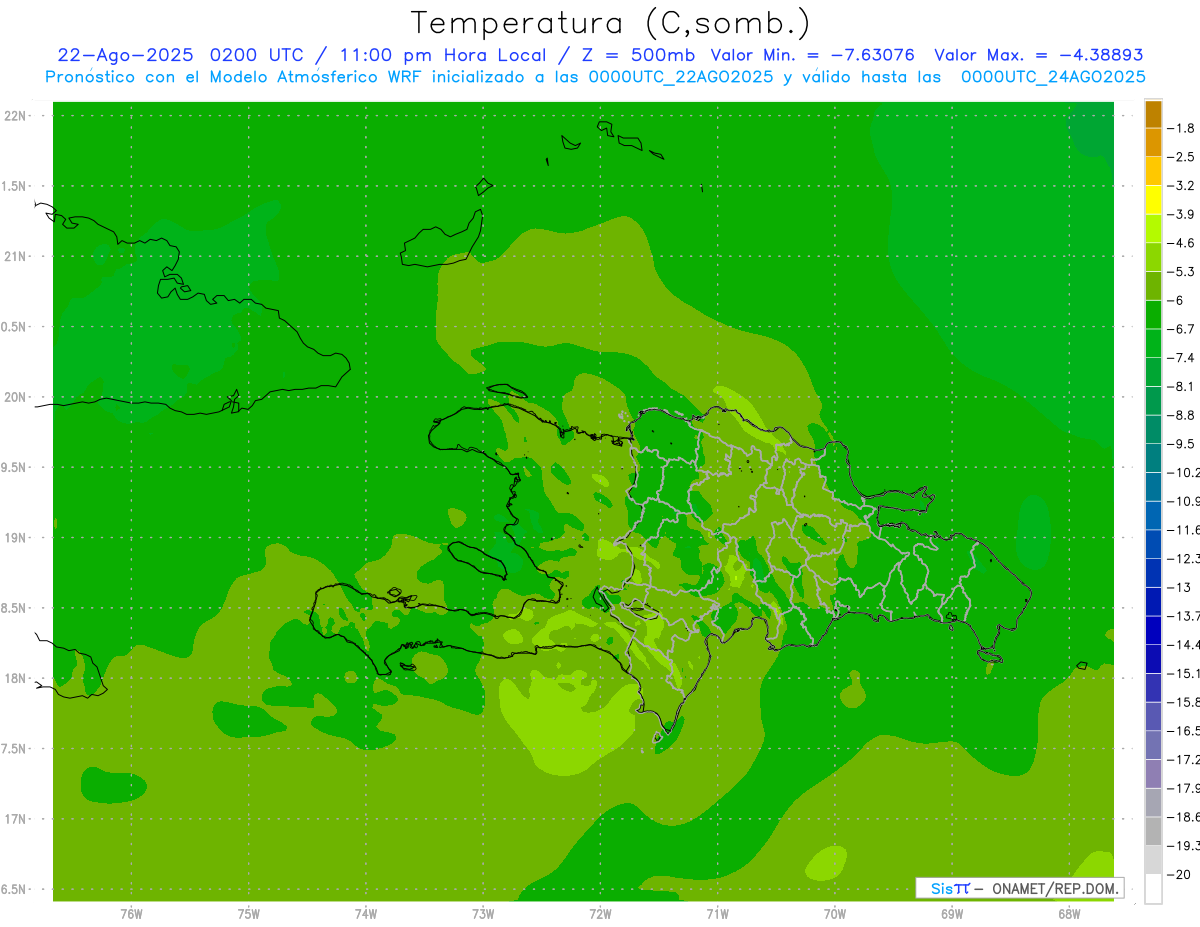1200x927 pixels.
Task: Pick navy swatch between -13.7 and -14.4
Action: [x=1153, y=630]
